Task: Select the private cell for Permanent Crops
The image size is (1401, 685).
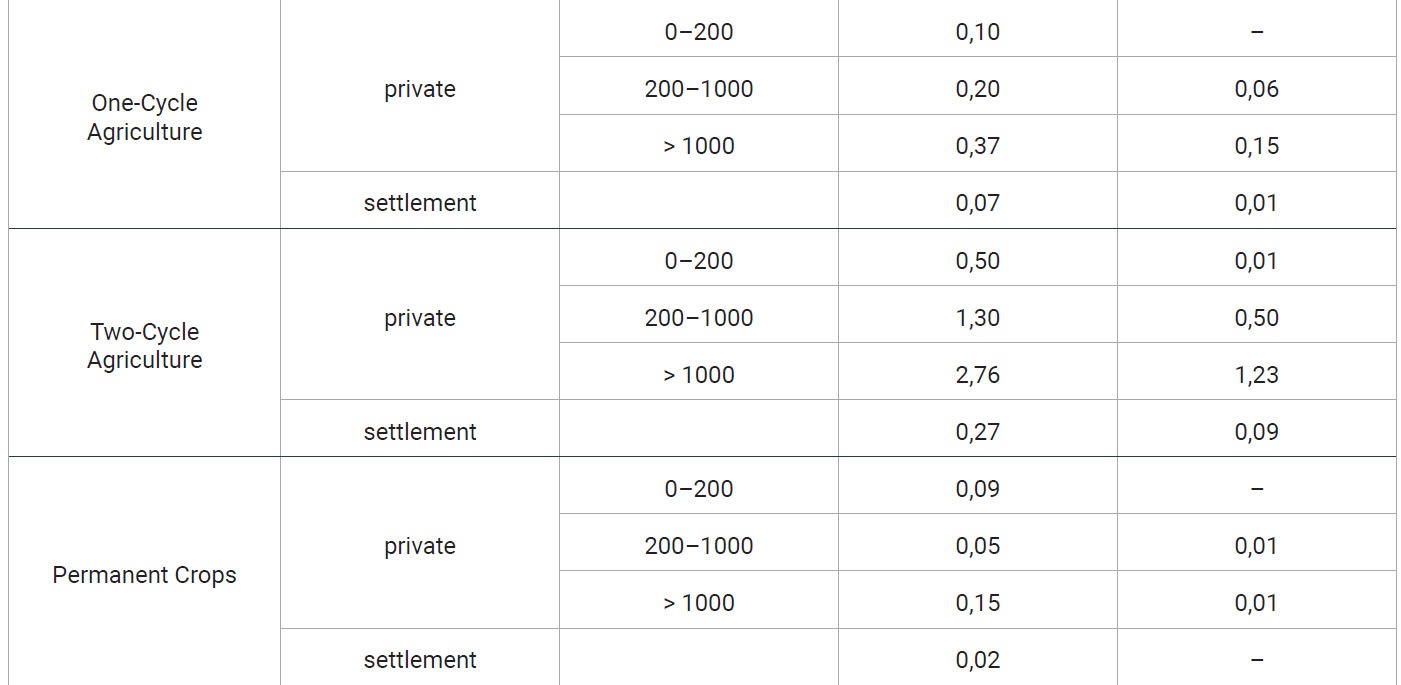Action: 420,546
